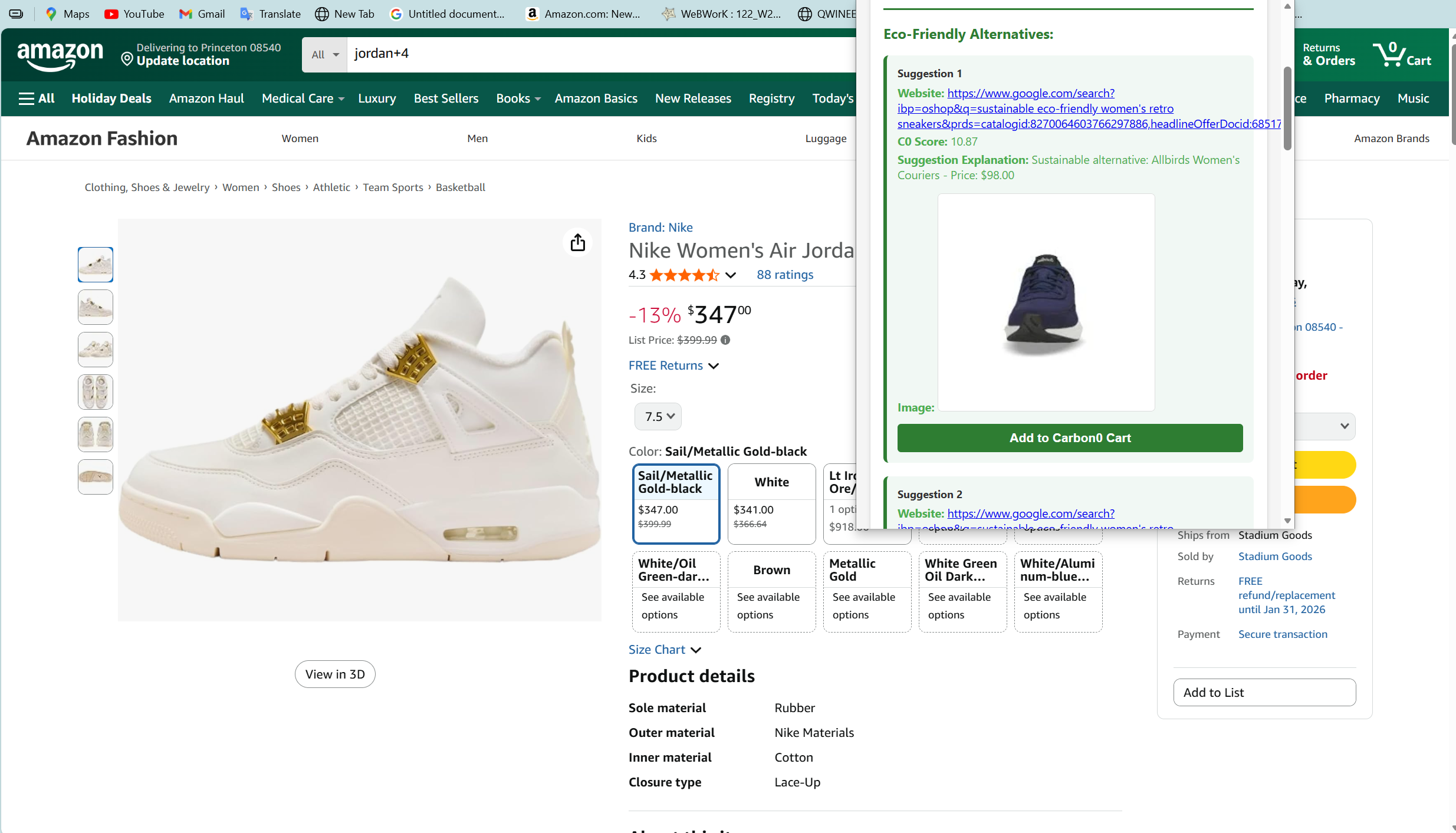Viewport: 1456px width, 833px height.
Task: Open the All hamburger menu
Action: (37, 98)
